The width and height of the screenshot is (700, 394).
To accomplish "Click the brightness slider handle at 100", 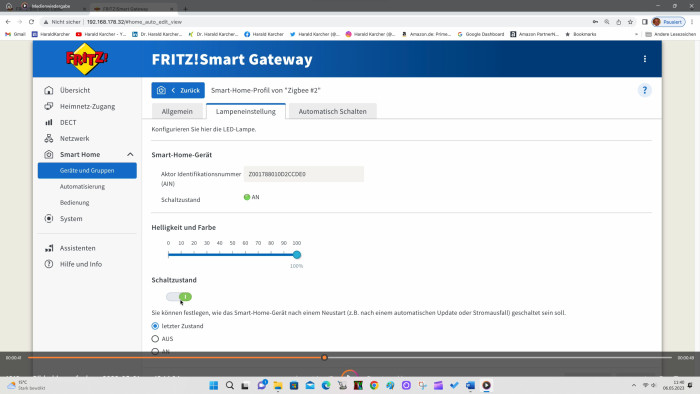I will [297, 255].
